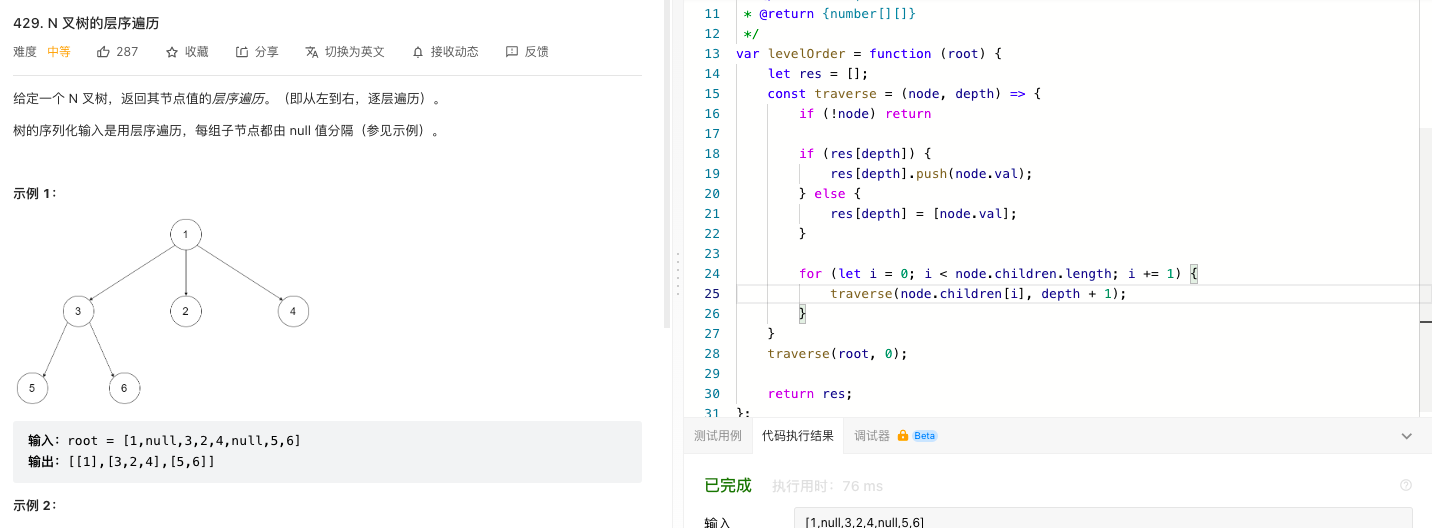The width and height of the screenshot is (1432, 528).
Task: Collapse the result panel with chevron
Action: pyautogui.click(x=1406, y=436)
